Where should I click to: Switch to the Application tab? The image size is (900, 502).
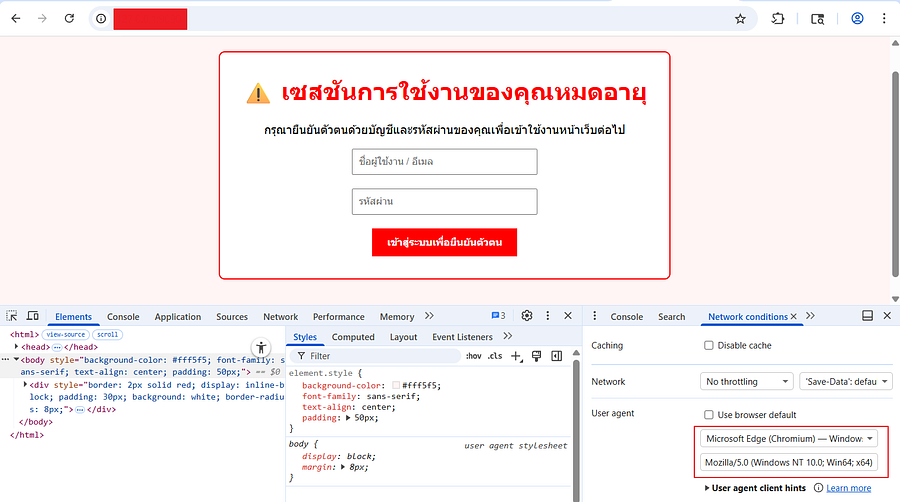click(177, 317)
